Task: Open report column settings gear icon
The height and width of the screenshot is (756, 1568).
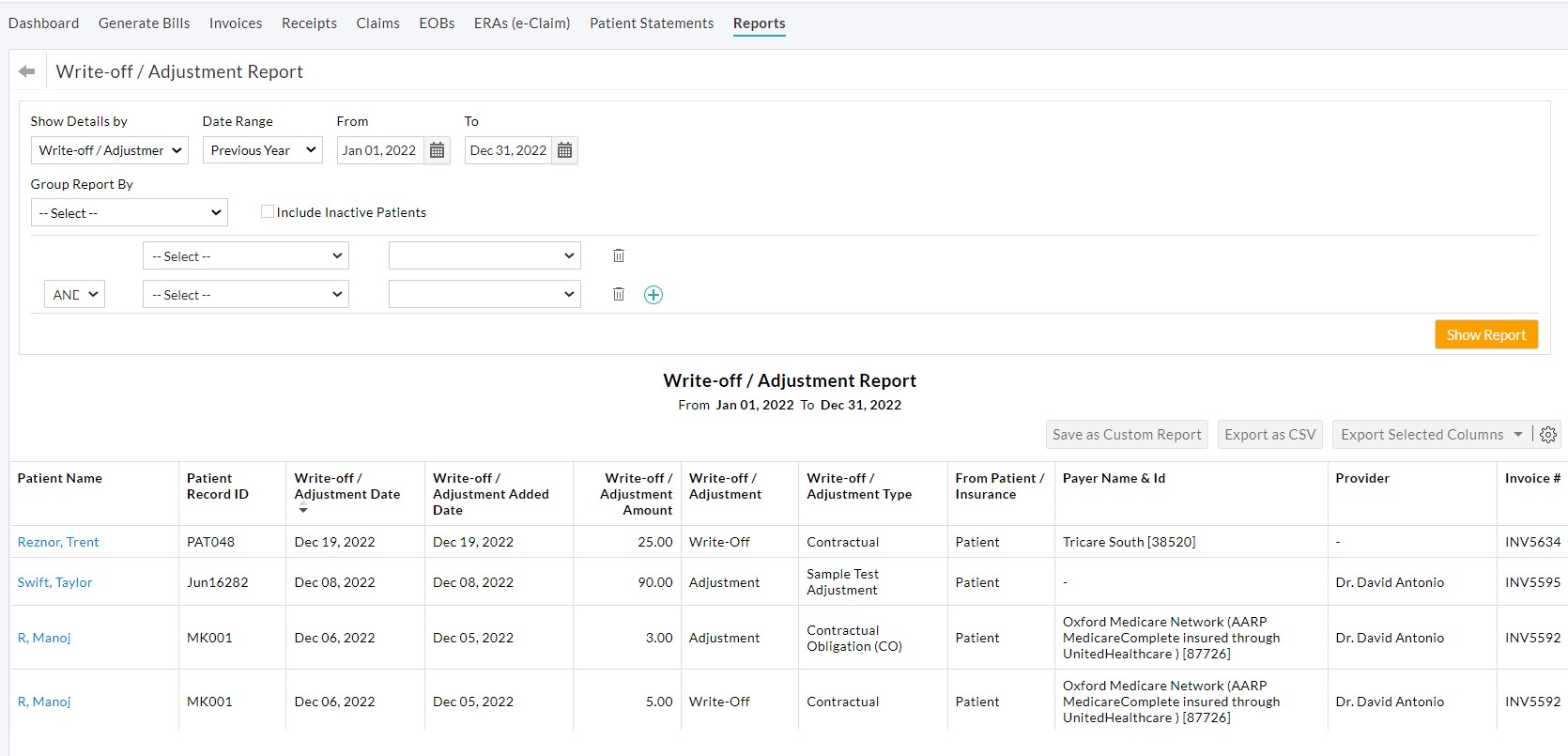Action: click(x=1548, y=434)
